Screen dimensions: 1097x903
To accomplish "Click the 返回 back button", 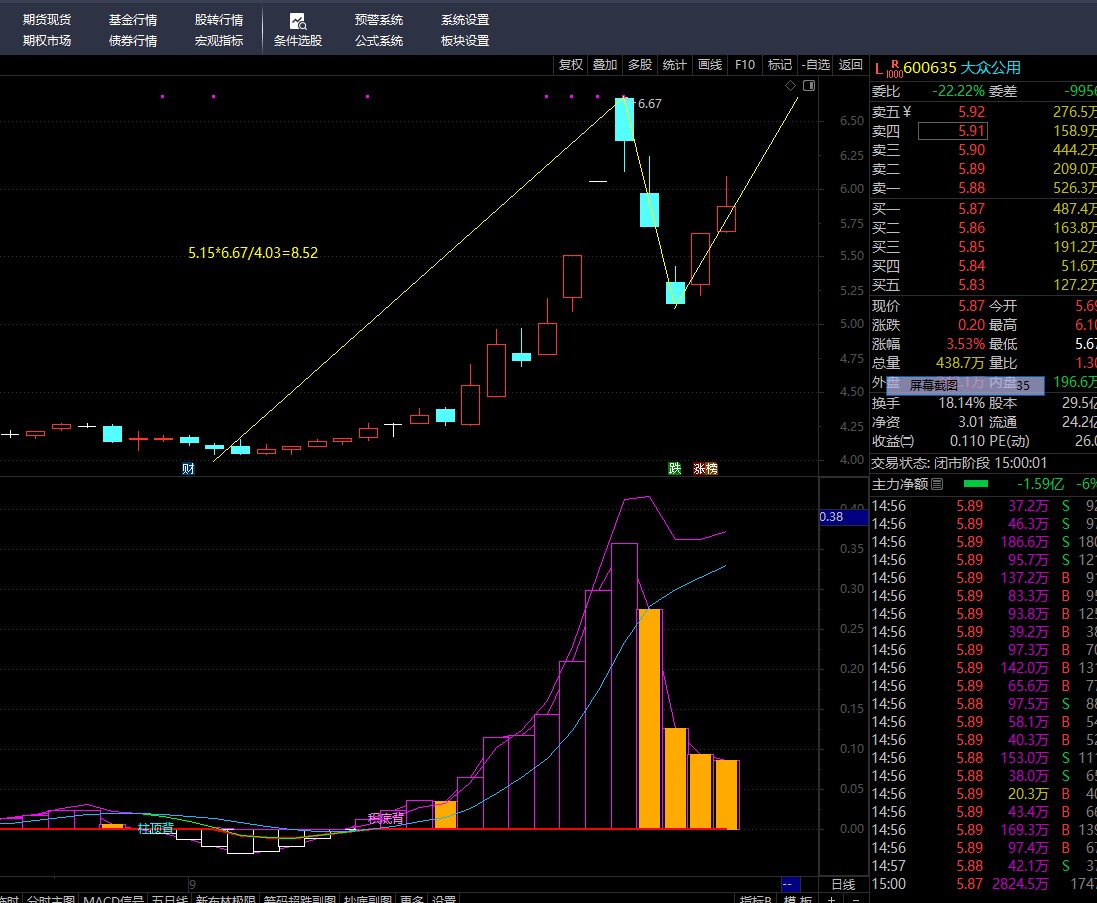I will tap(851, 64).
